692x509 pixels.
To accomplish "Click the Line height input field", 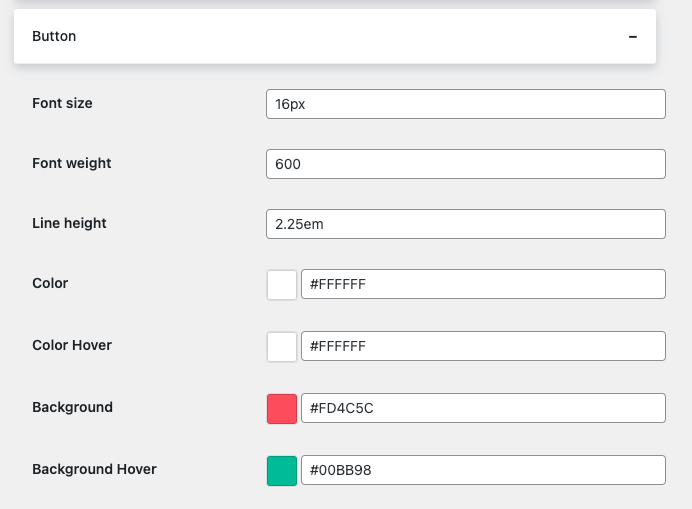I will [465, 224].
